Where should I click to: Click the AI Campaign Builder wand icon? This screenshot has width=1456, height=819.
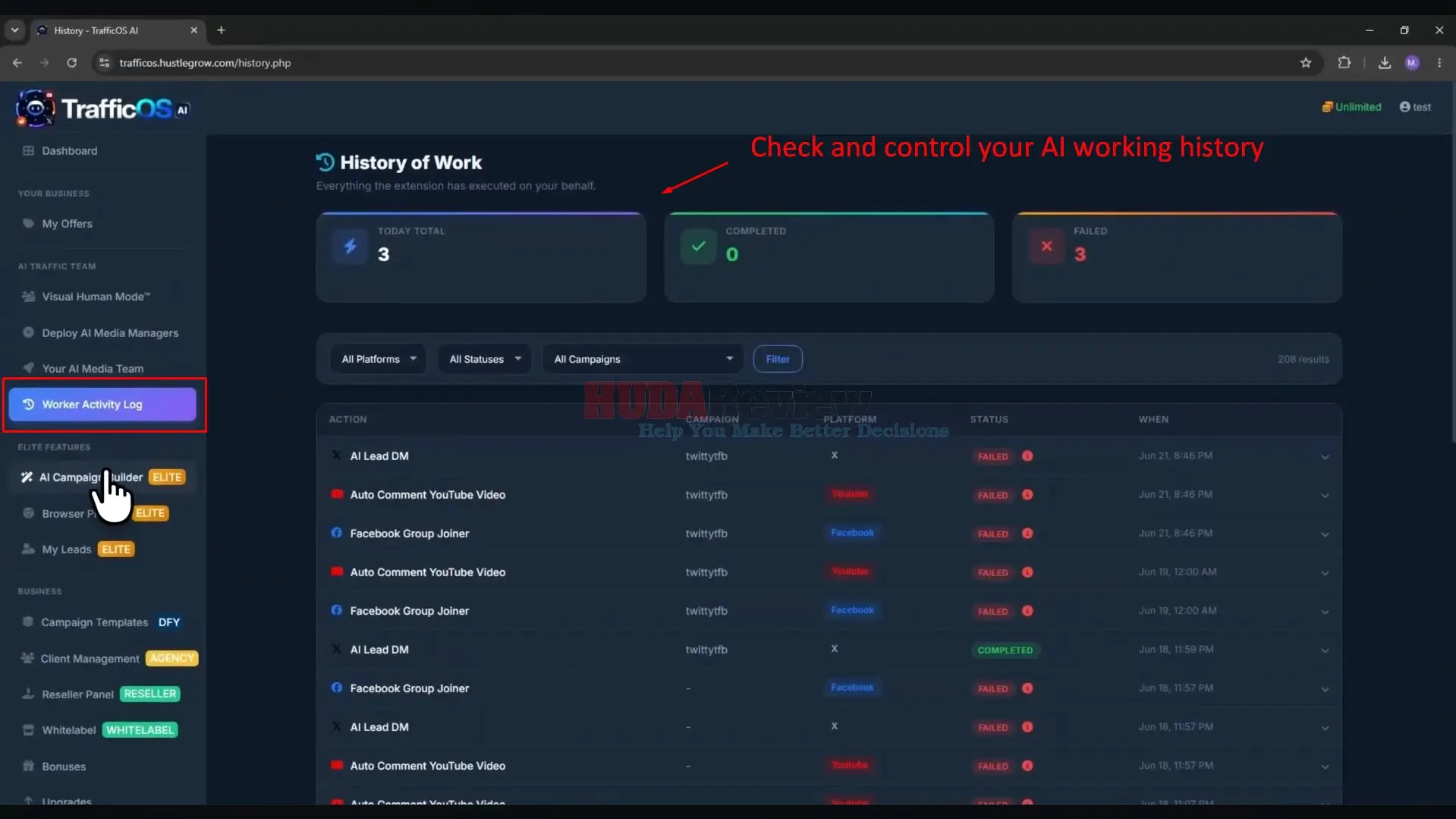(x=27, y=477)
